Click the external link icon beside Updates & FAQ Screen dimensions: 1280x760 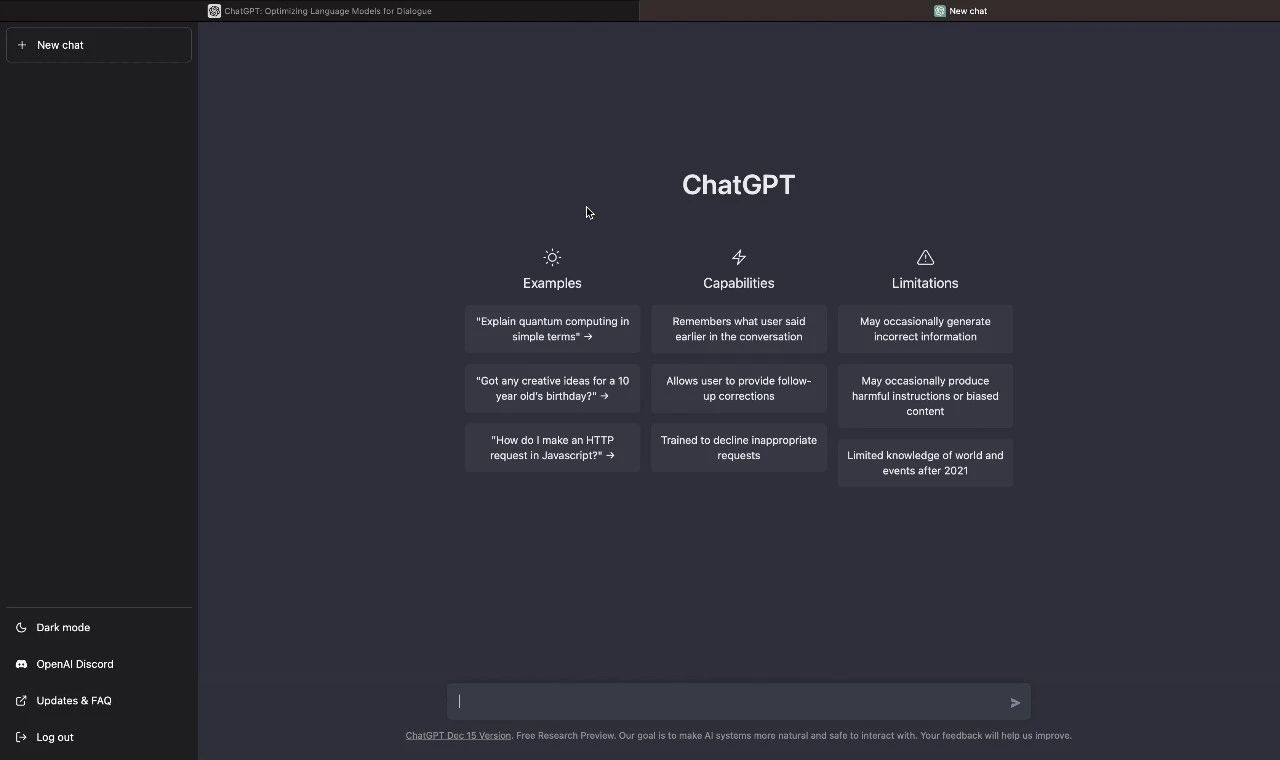(x=21, y=701)
